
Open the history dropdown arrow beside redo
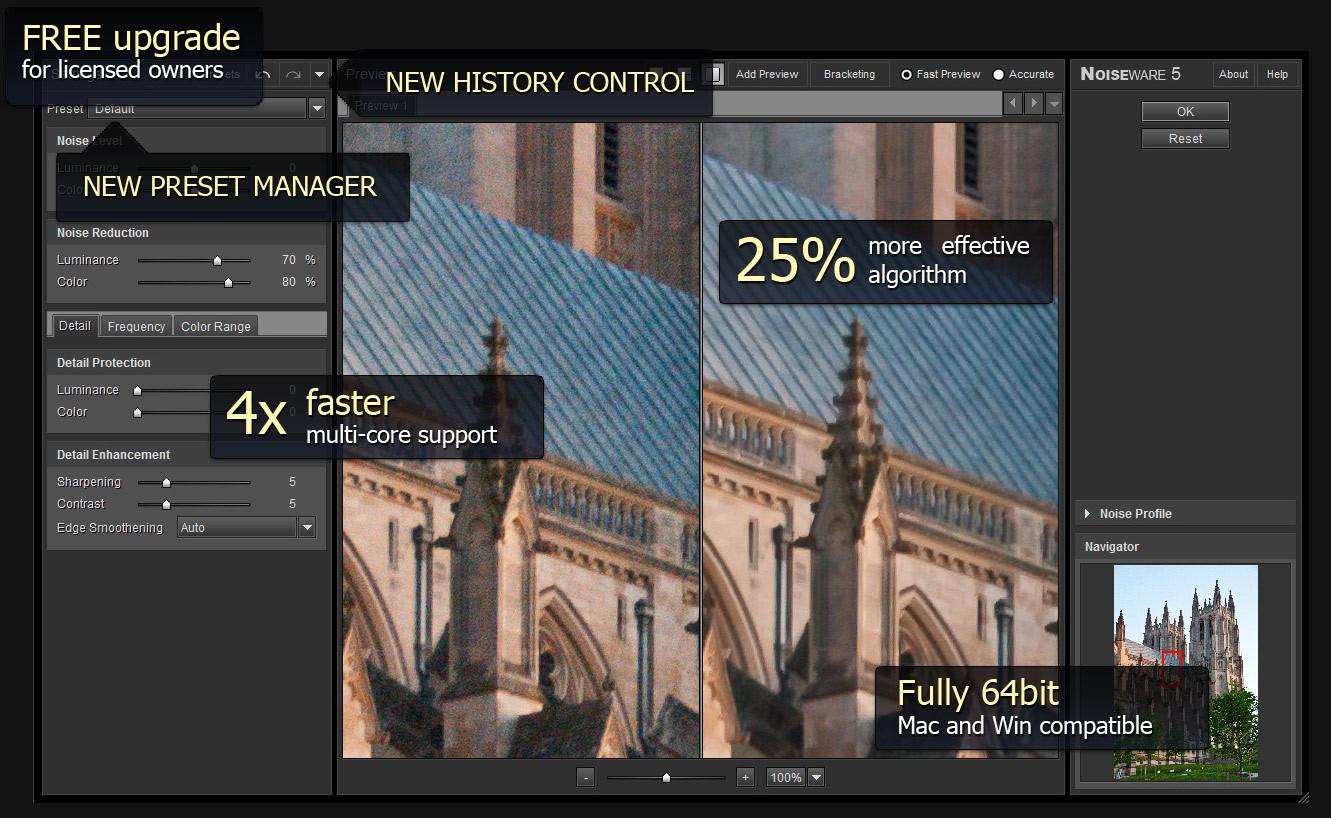tap(319, 74)
